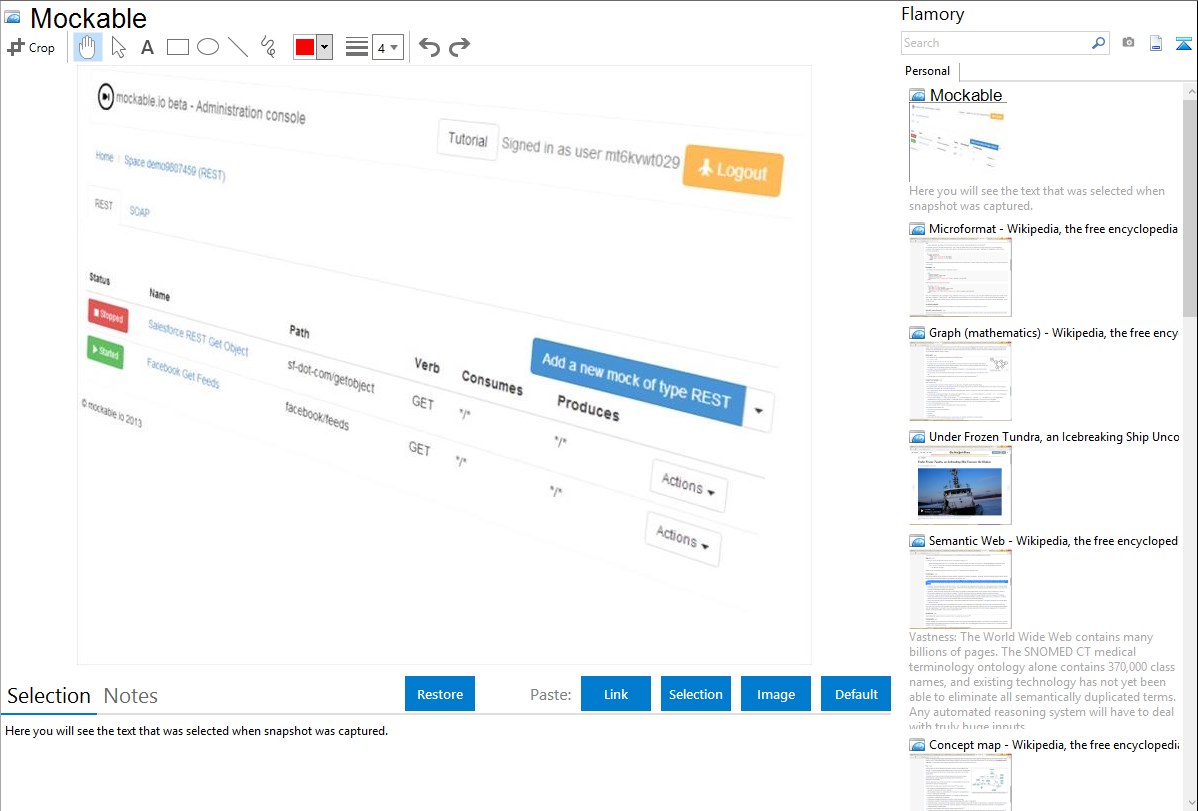Switch to the Selection tab
Viewport: 1198px width, 811px height.
point(49,696)
